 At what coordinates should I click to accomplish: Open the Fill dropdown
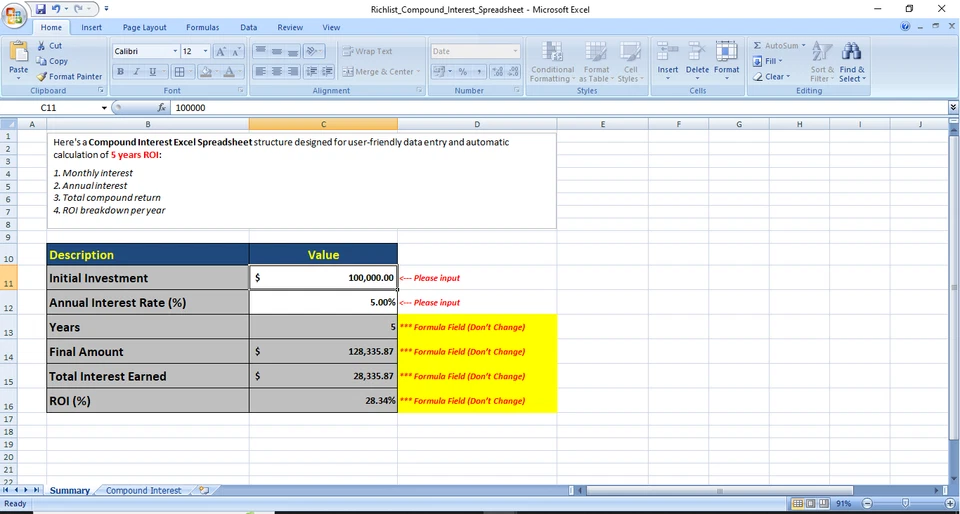(768, 61)
